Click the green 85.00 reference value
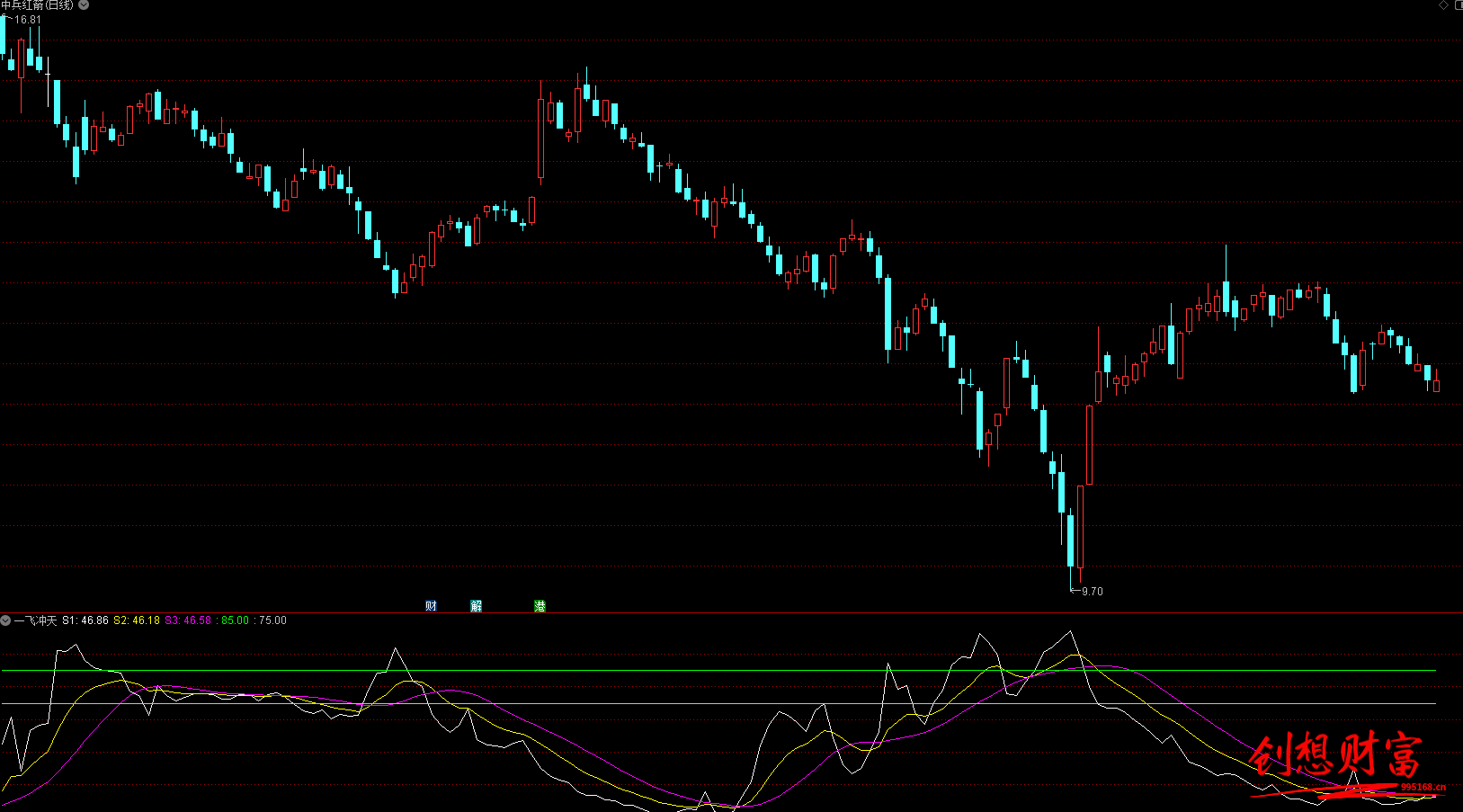This screenshot has width=1463, height=812. point(235,620)
